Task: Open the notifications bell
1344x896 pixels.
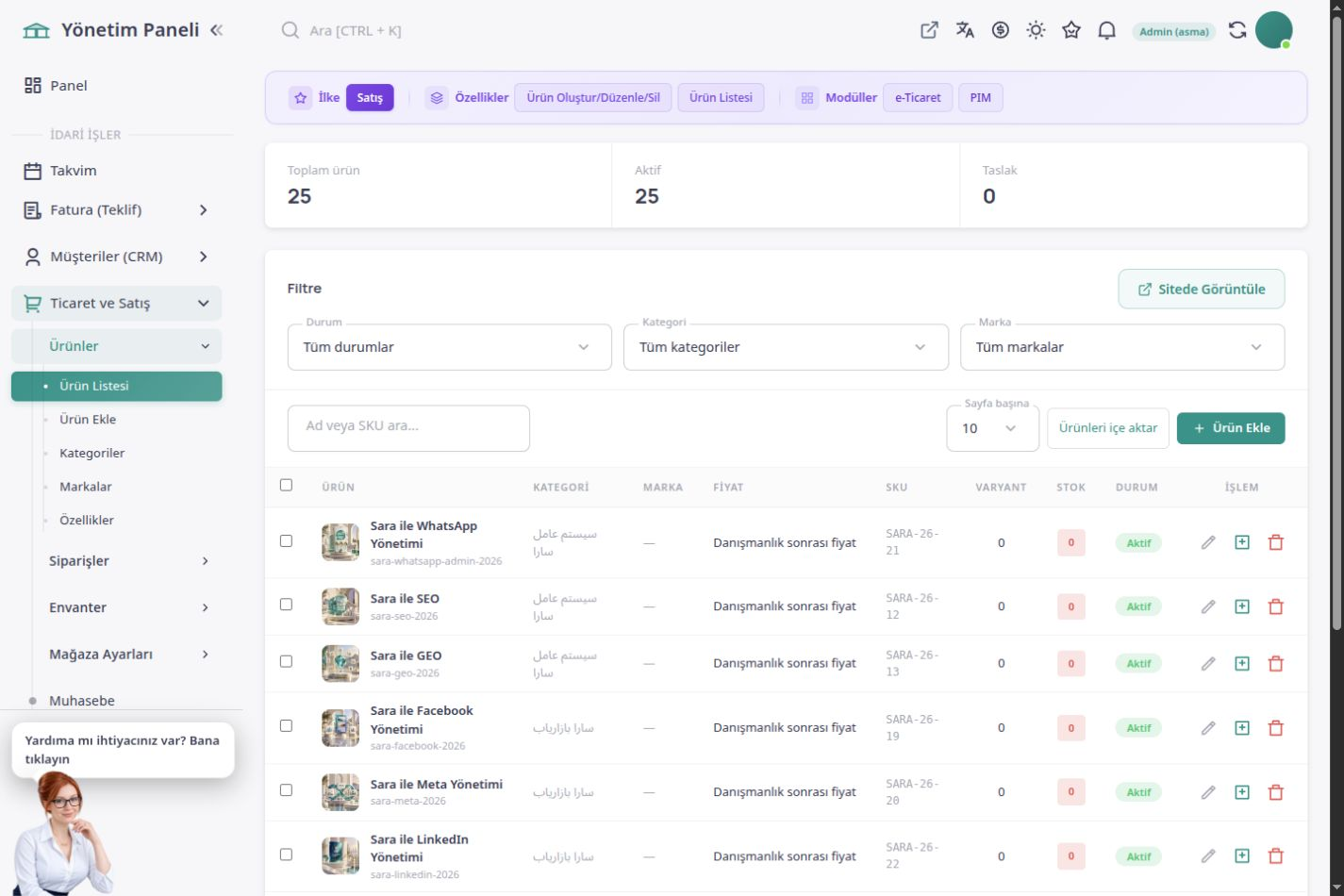Action: point(1107,30)
